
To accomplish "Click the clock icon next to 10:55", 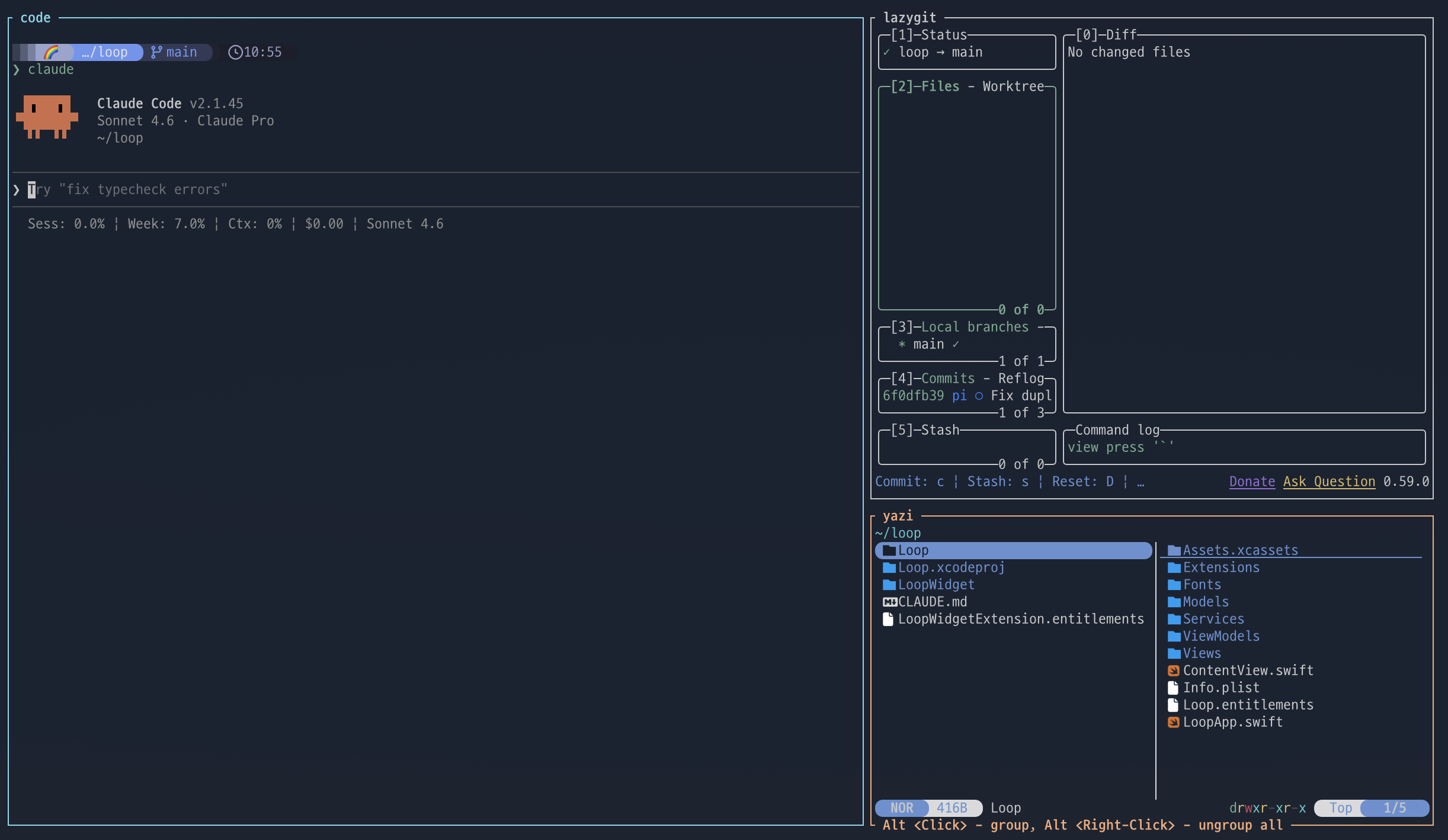I will (235, 52).
